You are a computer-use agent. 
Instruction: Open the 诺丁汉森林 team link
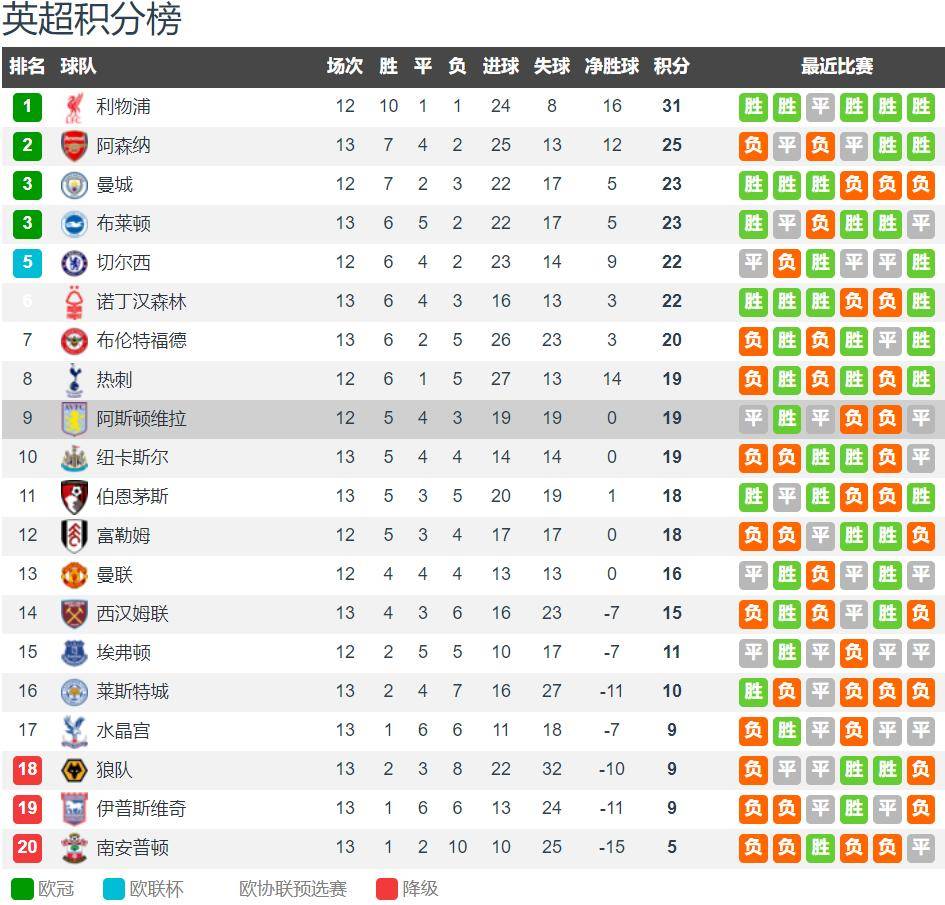(x=142, y=302)
